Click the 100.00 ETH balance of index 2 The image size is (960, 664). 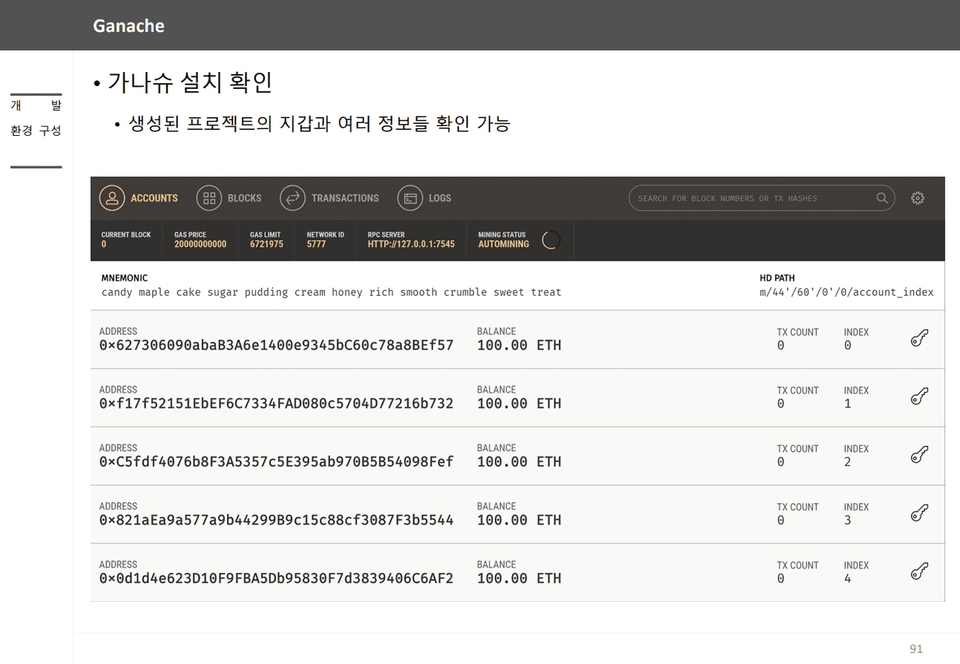point(519,461)
